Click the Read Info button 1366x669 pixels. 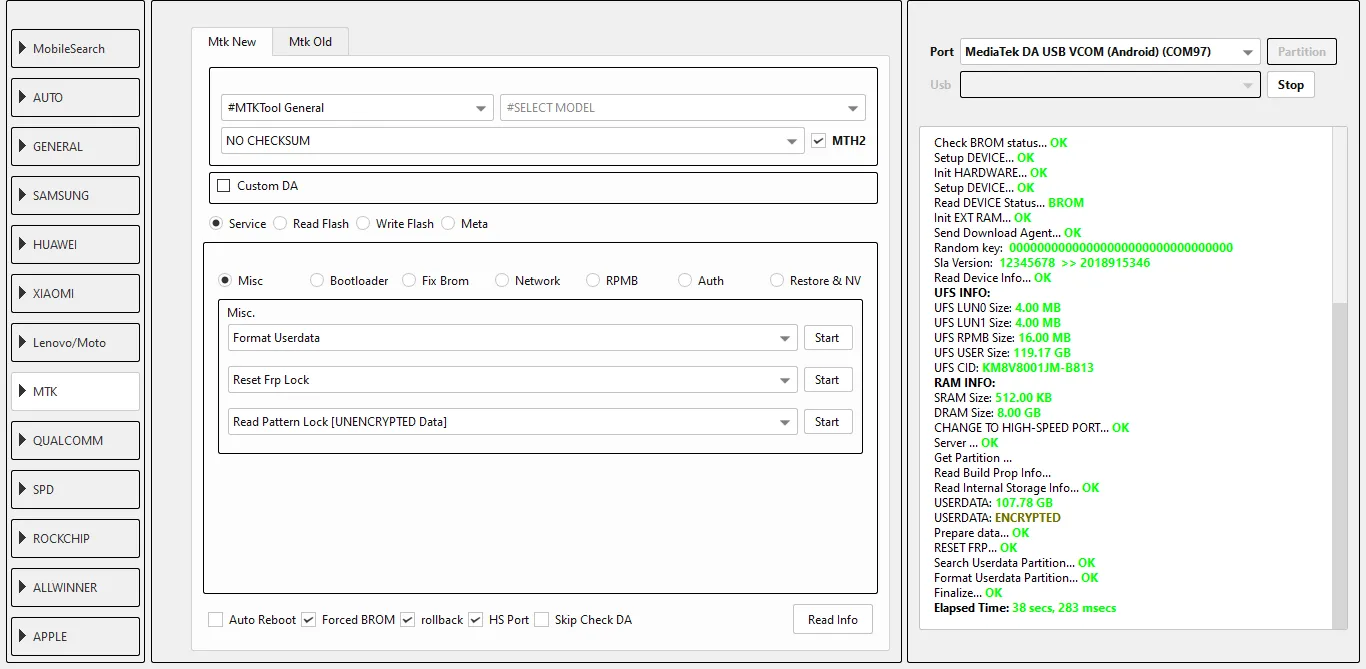point(832,620)
